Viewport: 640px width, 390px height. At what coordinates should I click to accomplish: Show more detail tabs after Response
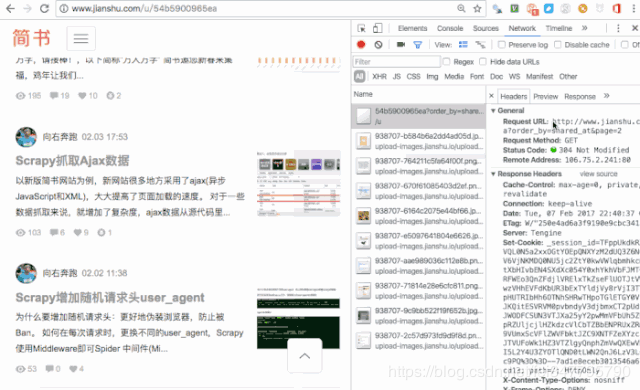607,96
